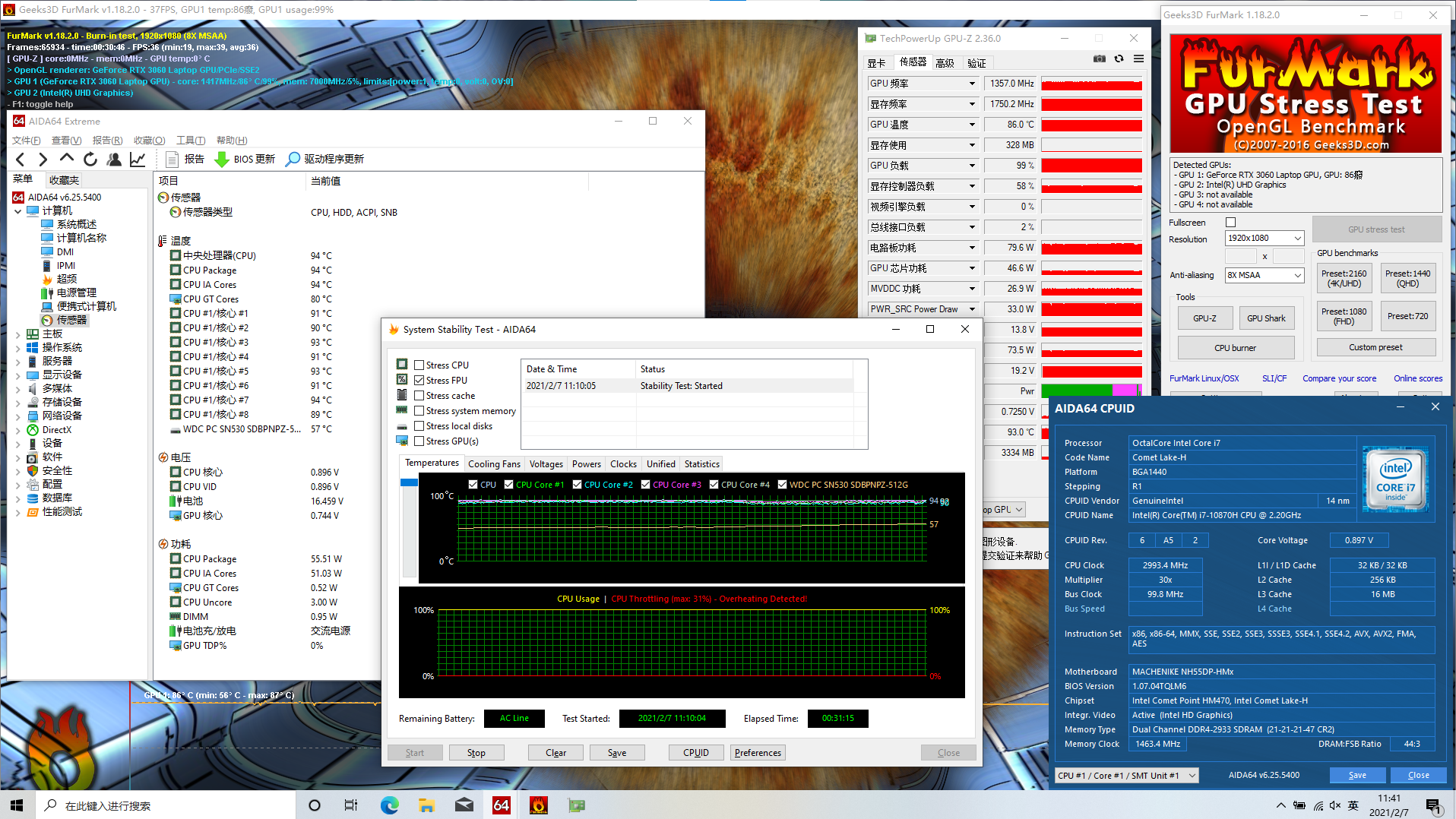
Task: Open AIDA64 文件(F) menu
Action: tap(27, 141)
